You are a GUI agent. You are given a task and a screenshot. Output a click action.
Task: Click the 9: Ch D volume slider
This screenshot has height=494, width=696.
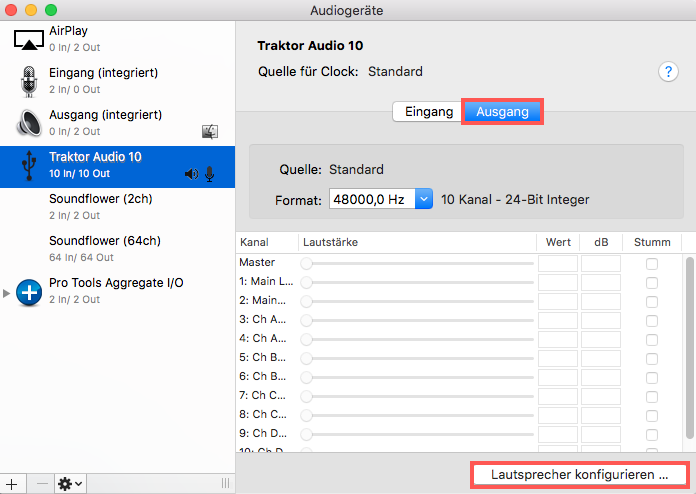click(x=417, y=434)
